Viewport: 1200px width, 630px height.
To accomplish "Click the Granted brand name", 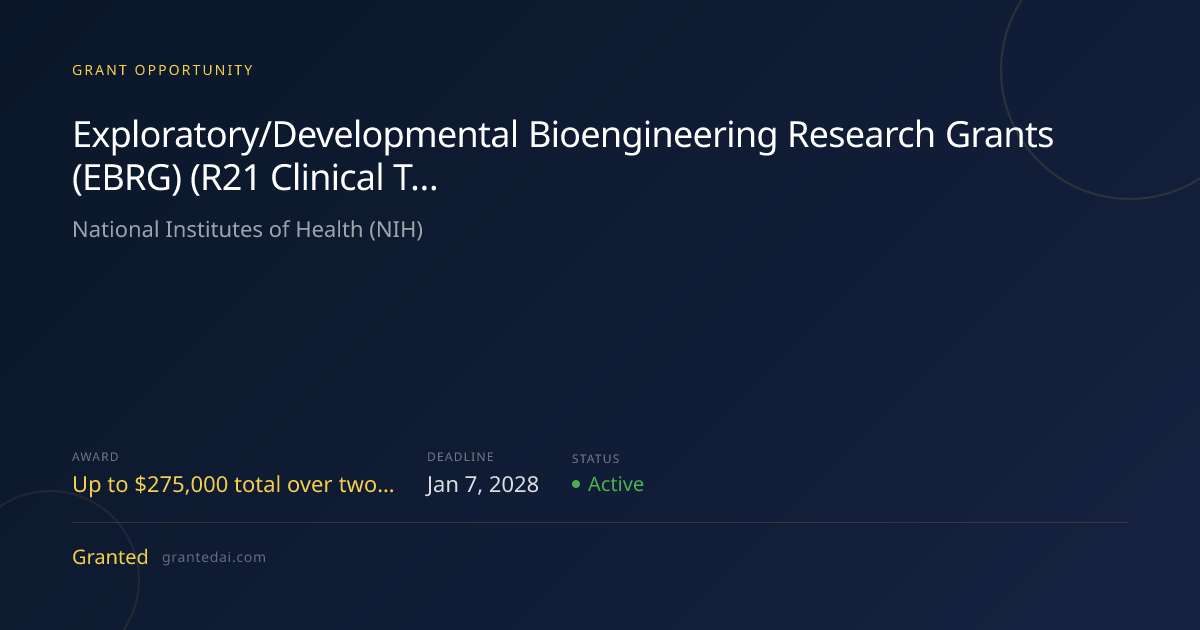I will point(110,557).
